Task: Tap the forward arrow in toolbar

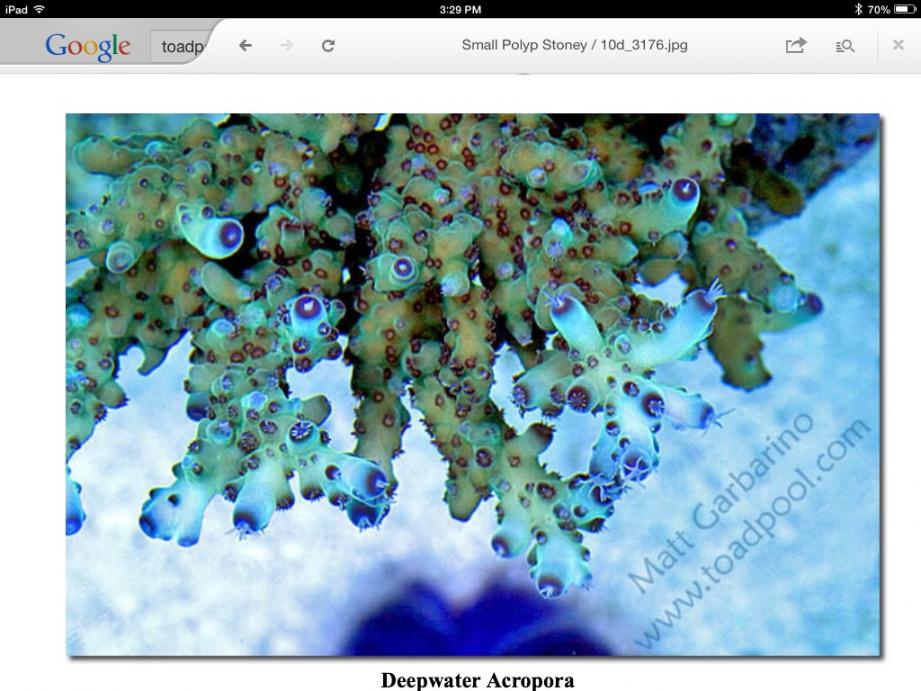Action: tap(287, 45)
